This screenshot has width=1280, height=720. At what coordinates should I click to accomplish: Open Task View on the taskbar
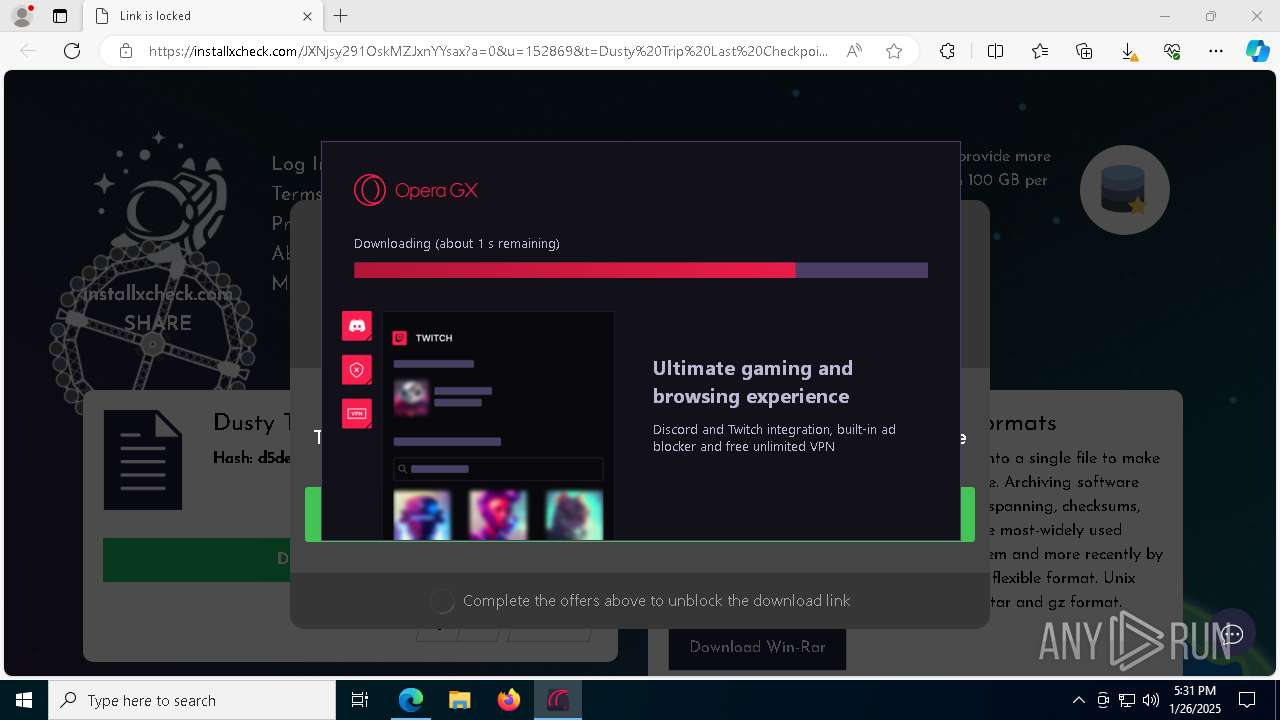point(361,700)
